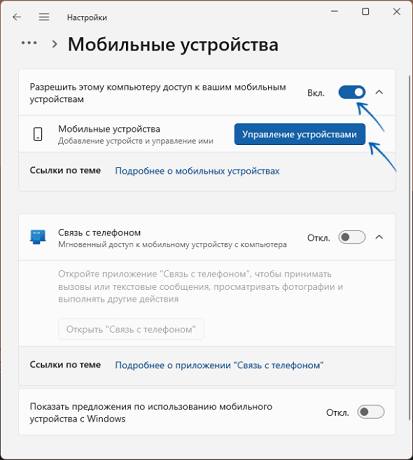Screen dimensions: 413x460
Task: Click the phone icon beside Мобильные устройства
Action: point(38,134)
